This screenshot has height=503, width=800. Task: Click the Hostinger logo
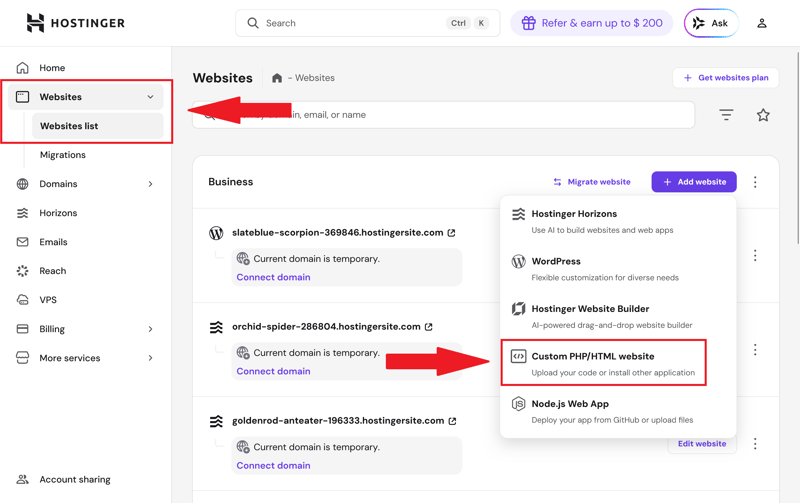click(76, 23)
